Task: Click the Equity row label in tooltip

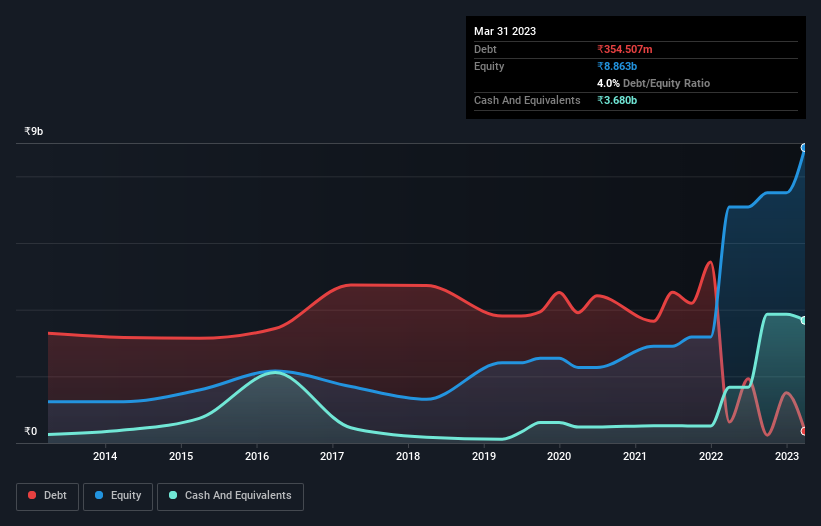Action: [489, 66]
